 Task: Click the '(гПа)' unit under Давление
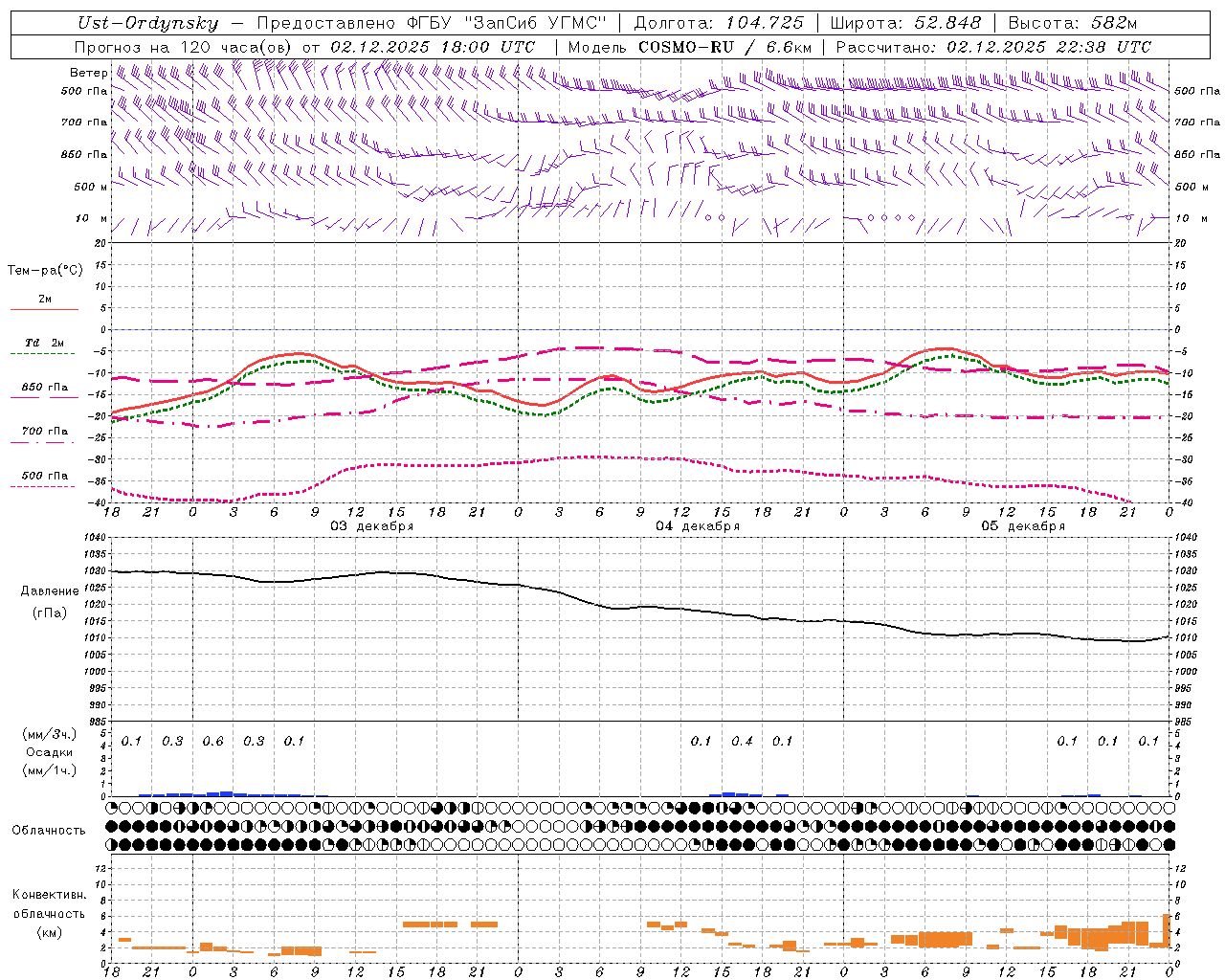tap(50, 613)
